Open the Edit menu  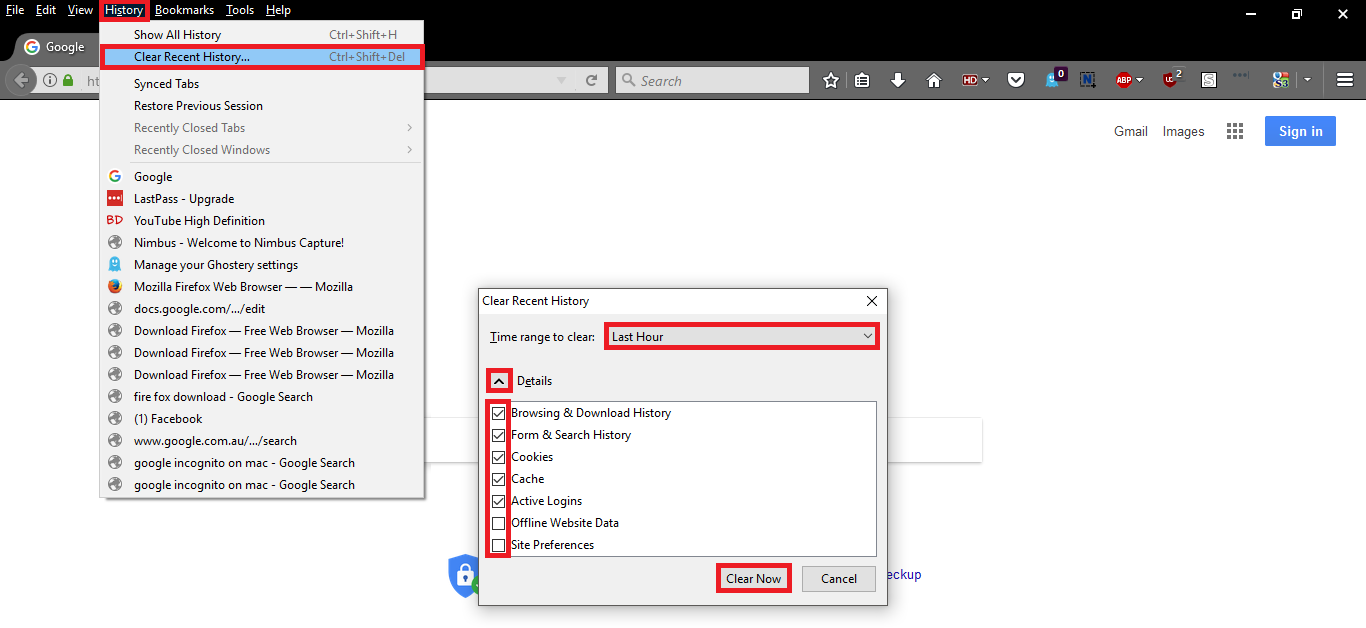point(46,10)
